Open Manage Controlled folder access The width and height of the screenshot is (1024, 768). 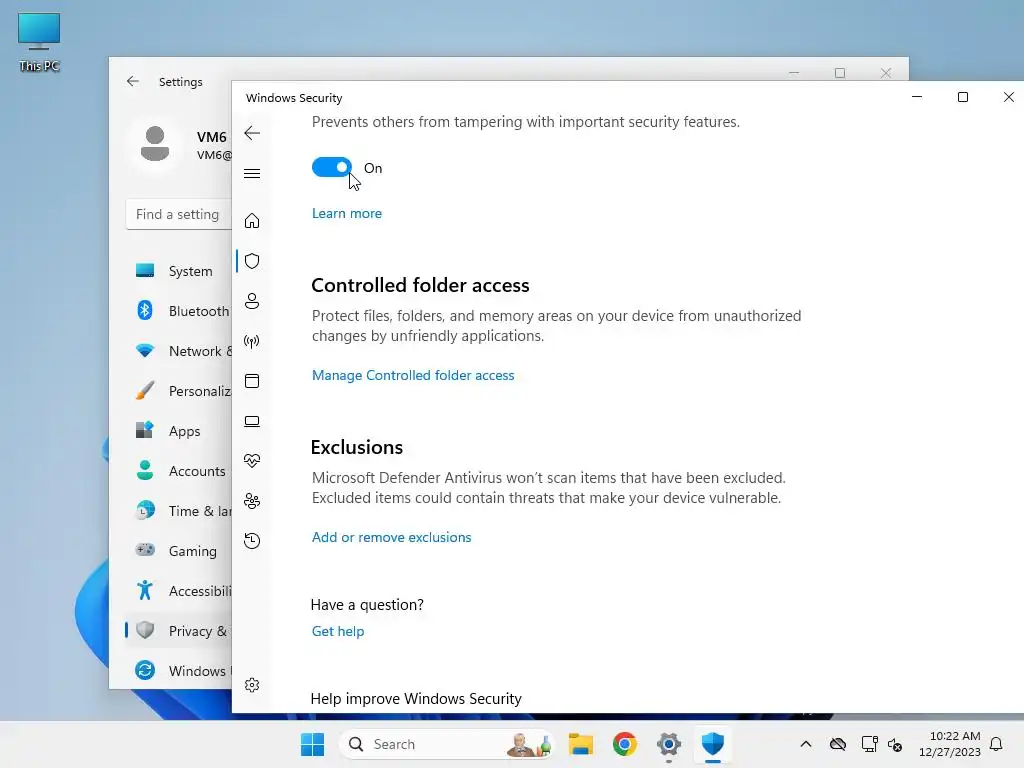(413, 376)
